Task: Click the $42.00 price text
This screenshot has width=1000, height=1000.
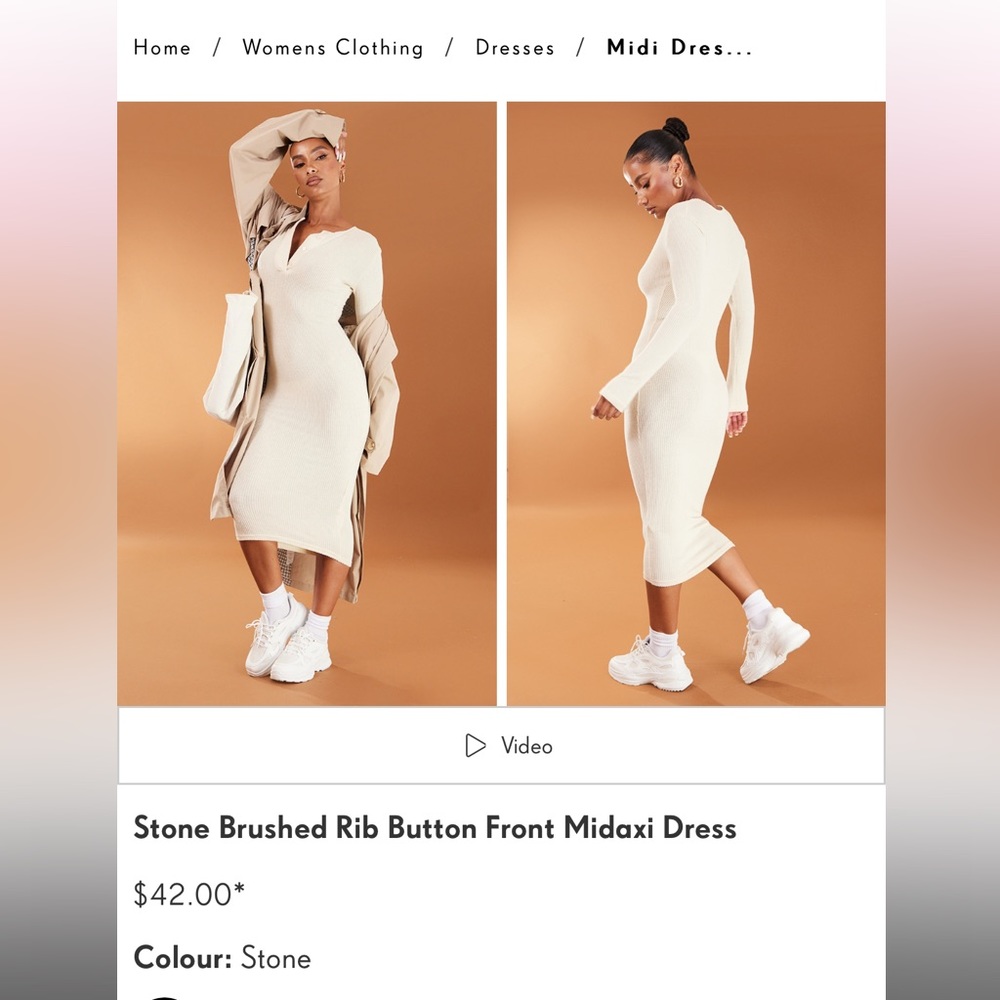Action: (182, 894)
